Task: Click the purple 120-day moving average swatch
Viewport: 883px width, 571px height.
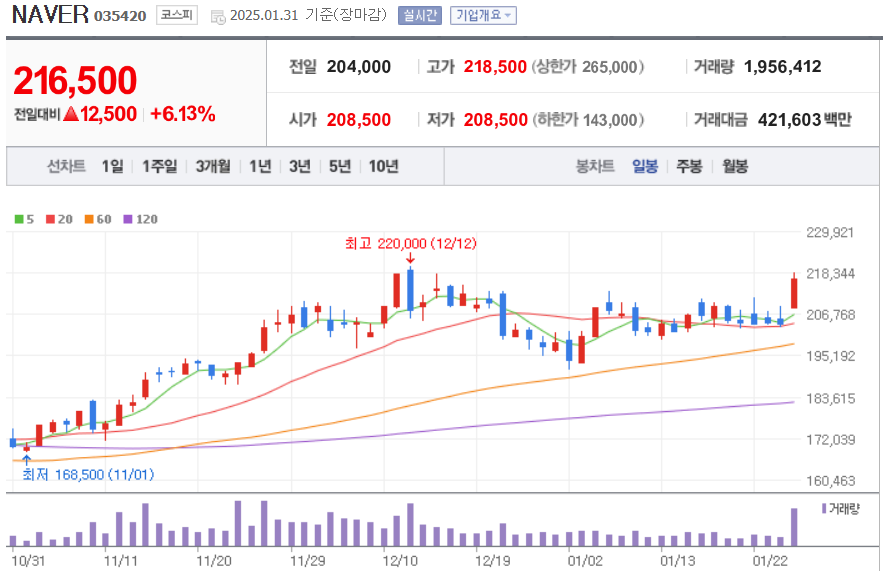Action: pos(128,219)
